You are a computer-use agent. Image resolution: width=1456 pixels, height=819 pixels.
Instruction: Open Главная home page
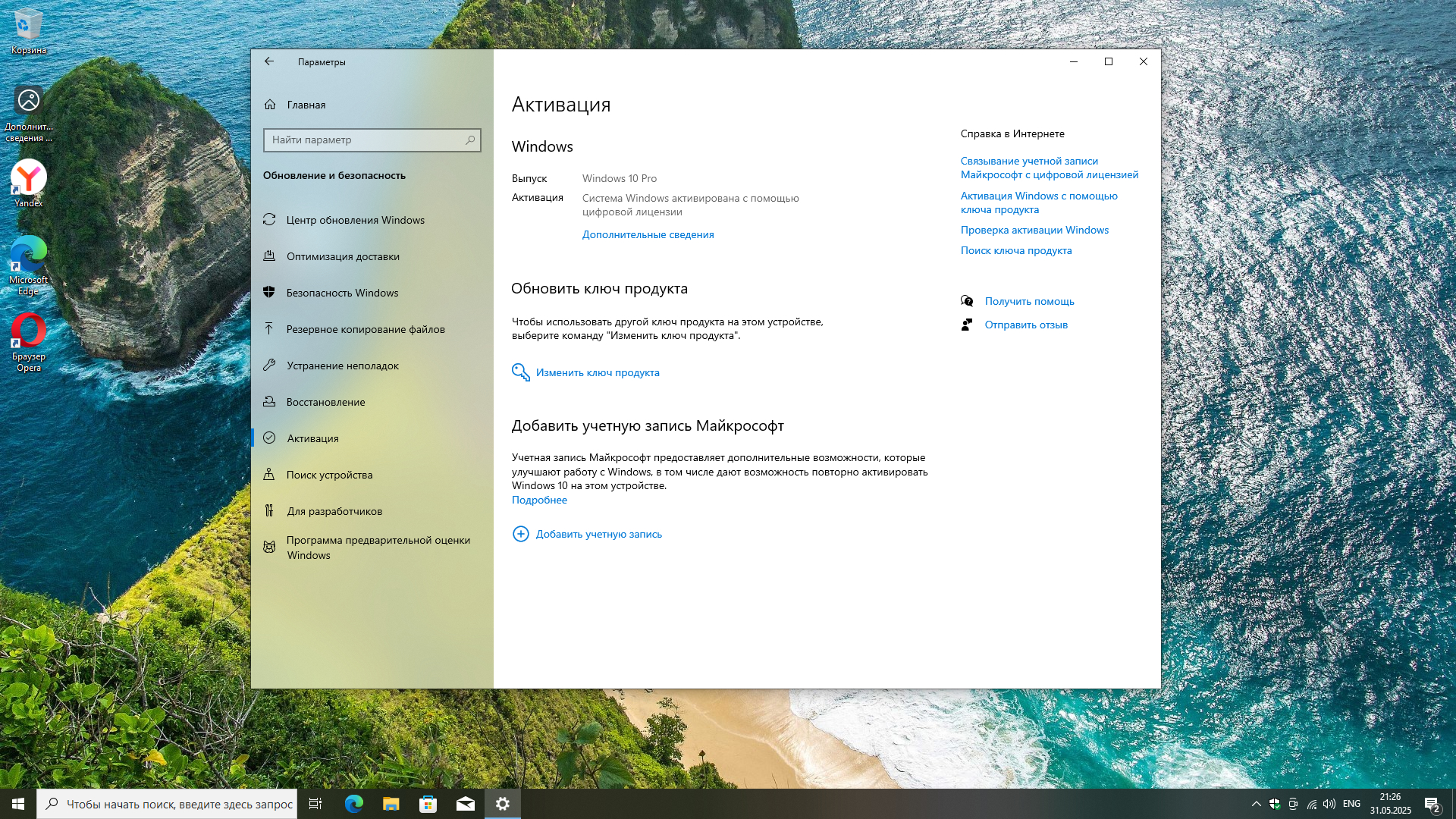click(x=306, y=105)
